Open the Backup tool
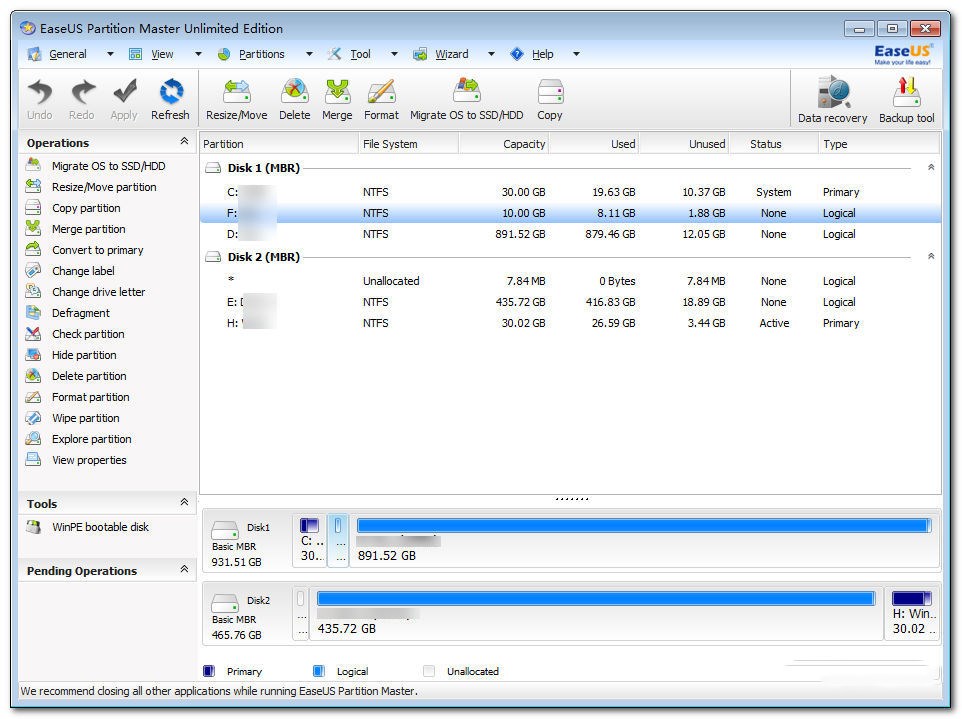Viewport: 962px width, 719px height. point(906,100)
